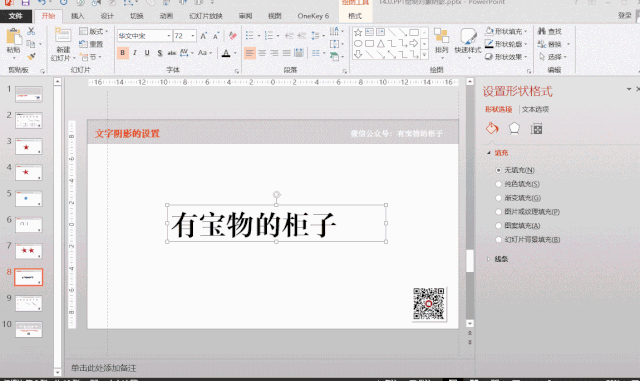Open the Select dropdown in editing group
640x381 pixels.
pos(554,57)
